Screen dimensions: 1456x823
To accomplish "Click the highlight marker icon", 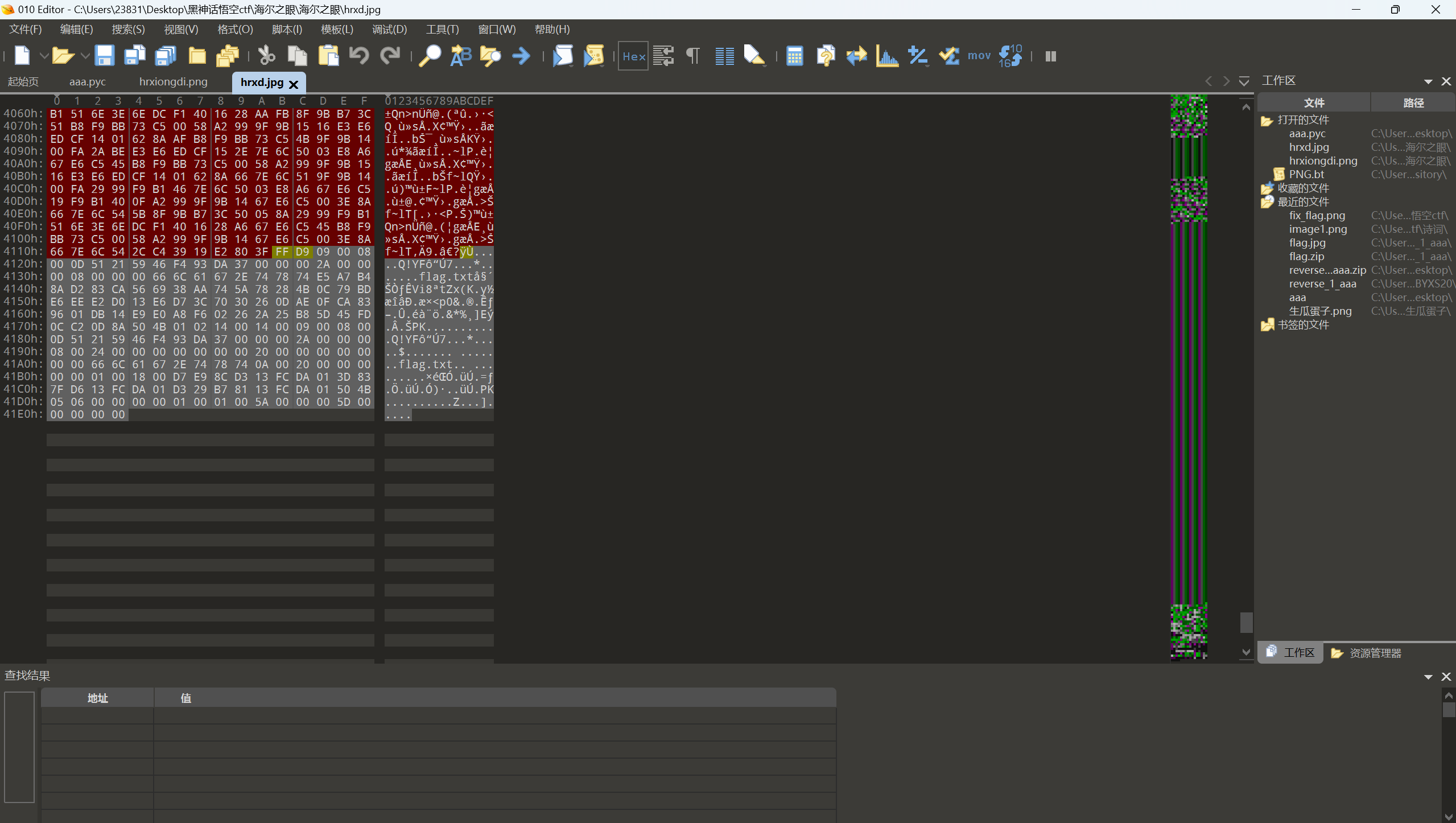I will [754, 56].
